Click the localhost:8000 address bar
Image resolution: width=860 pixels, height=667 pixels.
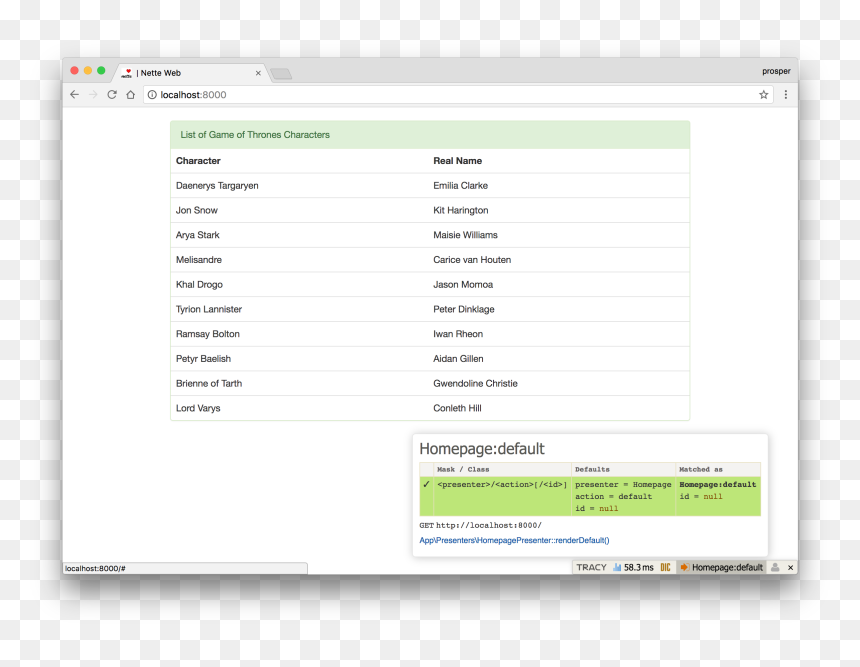coord(458,94)
